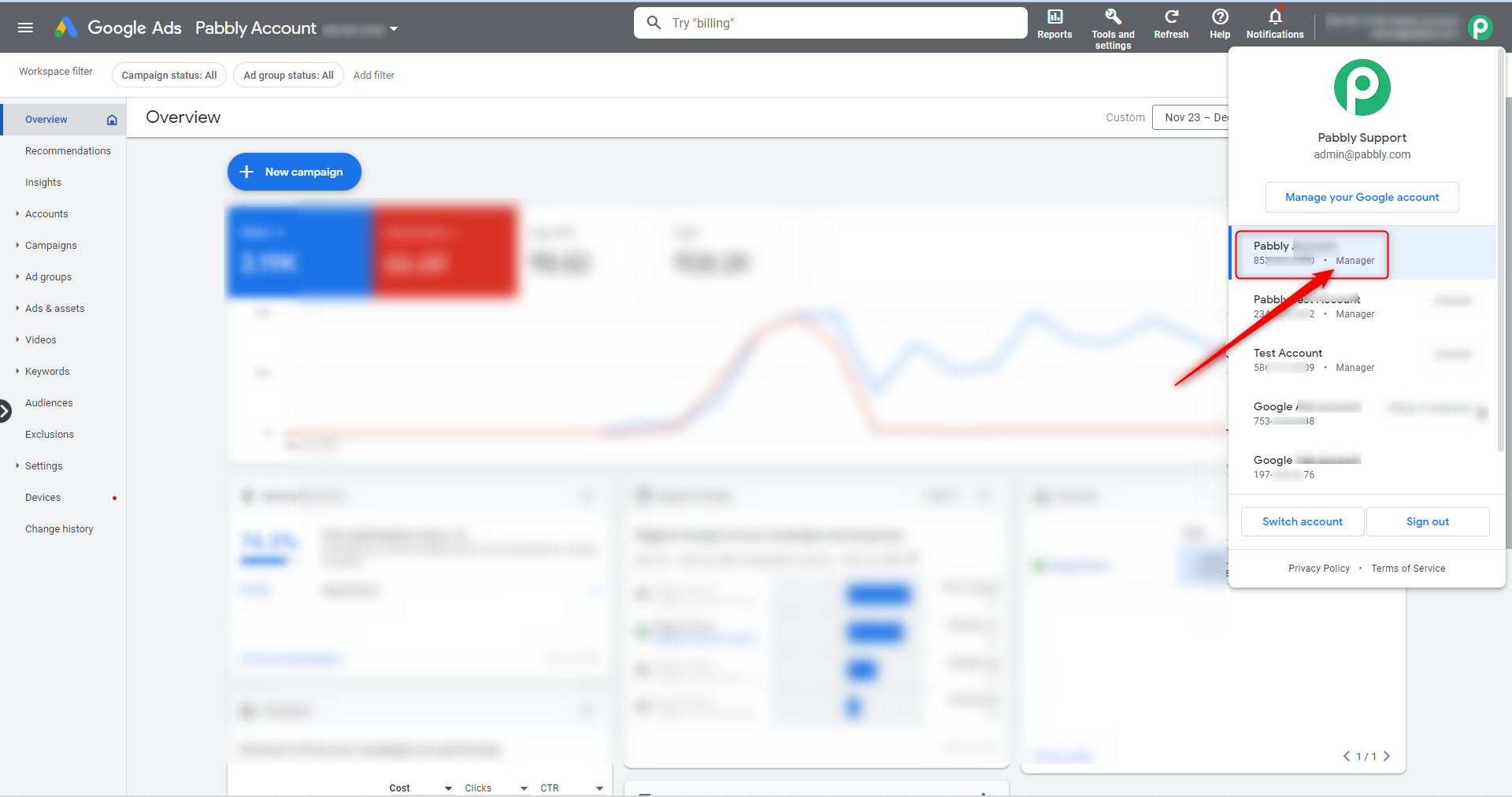Select the red metric card

[x=445, y=252]
